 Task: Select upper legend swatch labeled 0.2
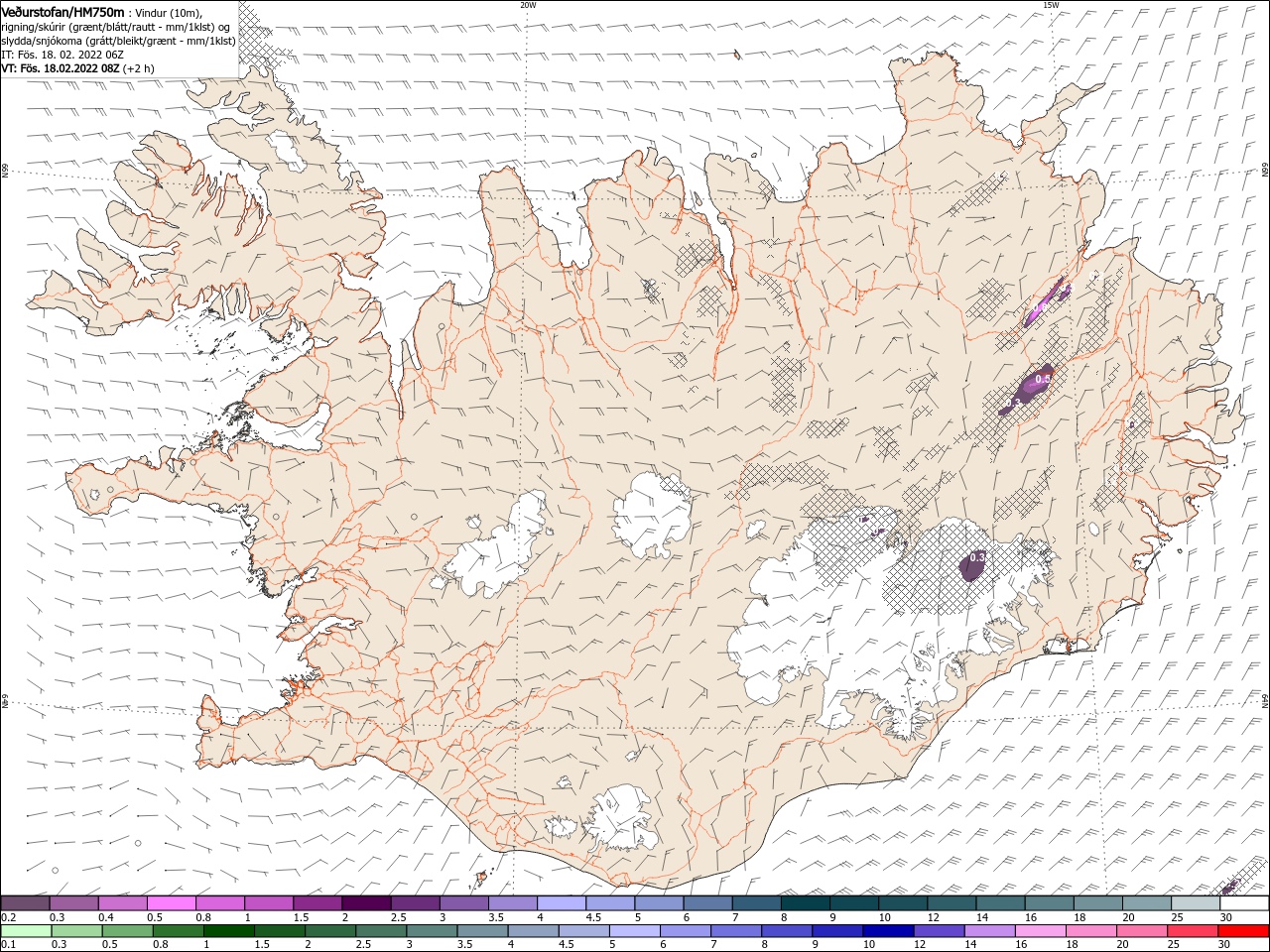point(25,902)
